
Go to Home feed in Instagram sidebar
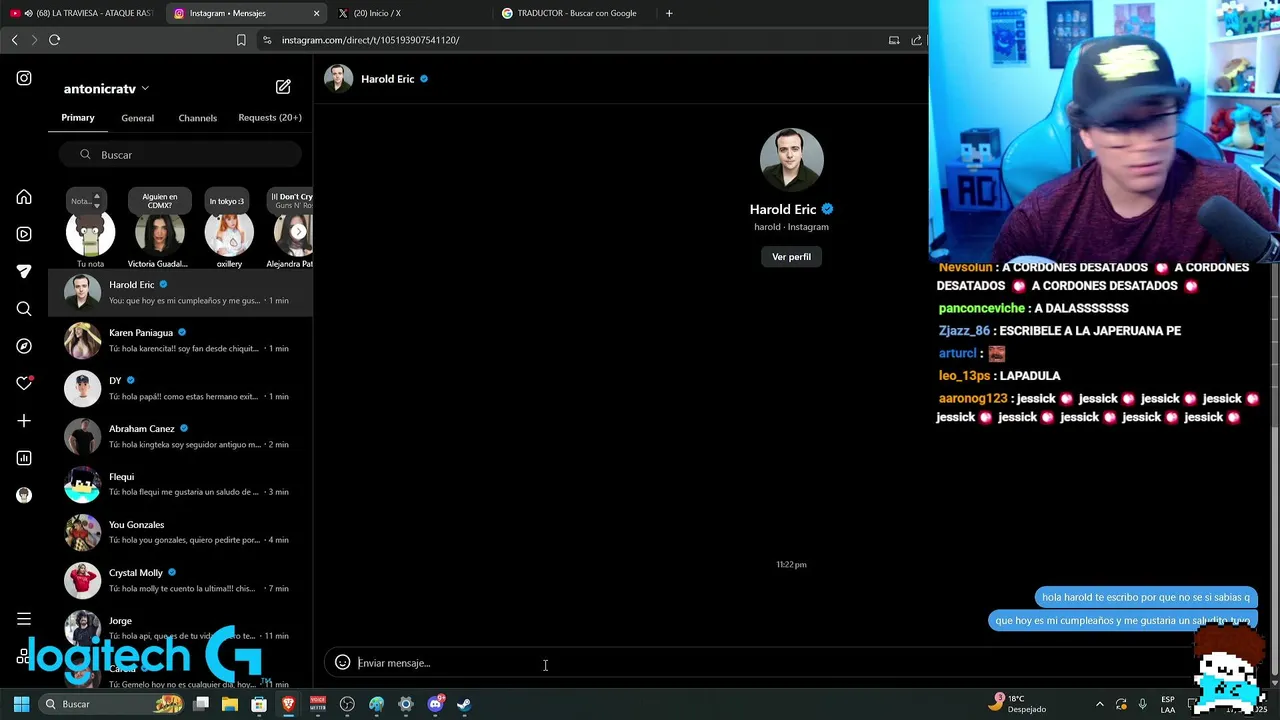24,197
